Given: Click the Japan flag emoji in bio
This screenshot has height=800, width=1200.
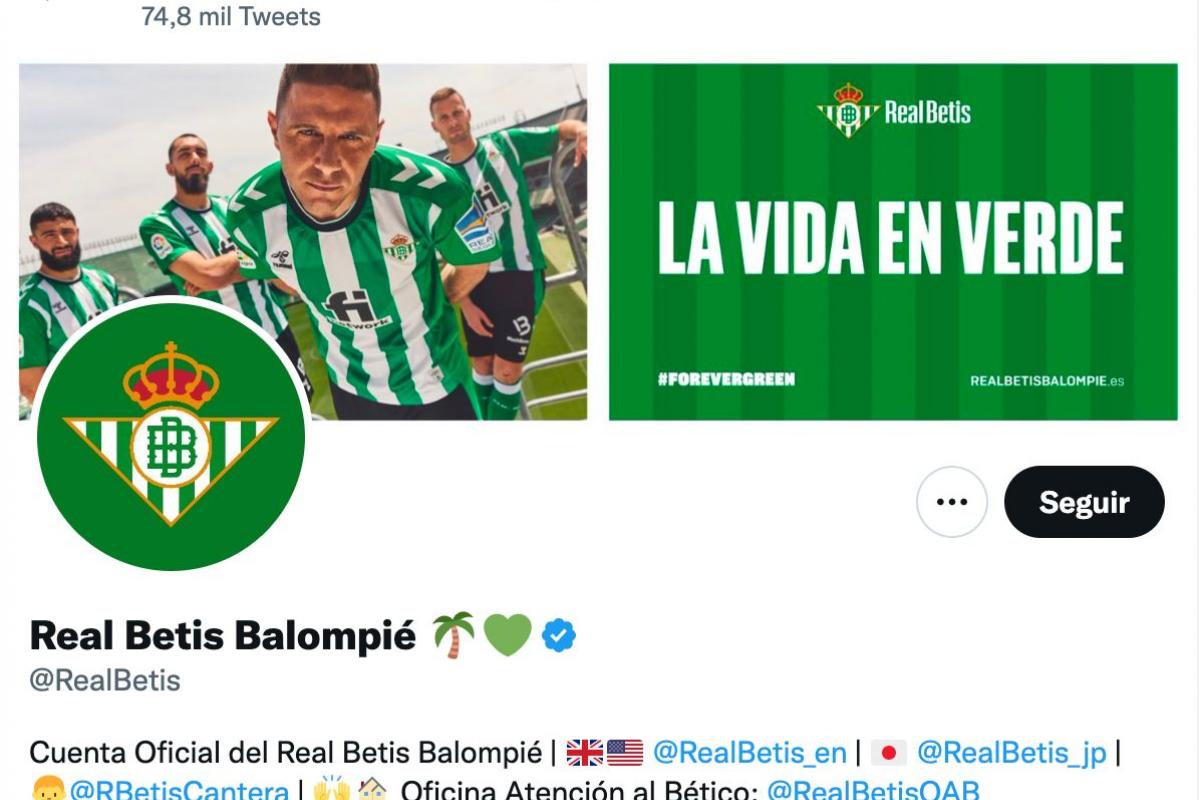Looking at the screenshot, I should pyautogui.click(x=889, y=752).
